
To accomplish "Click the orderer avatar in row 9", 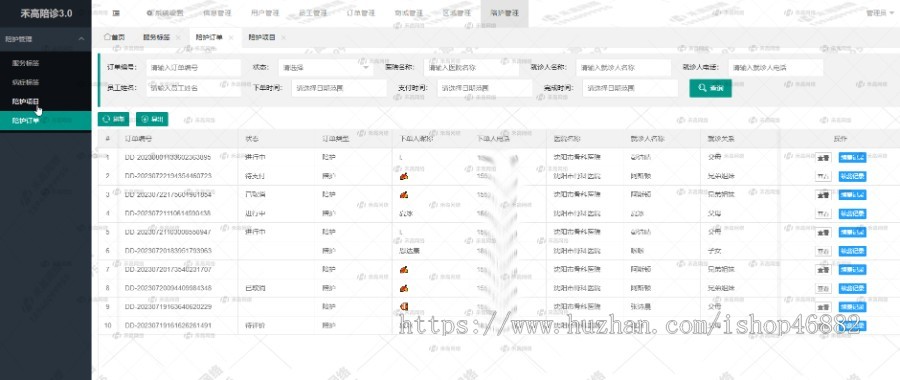I will (404, 307).
